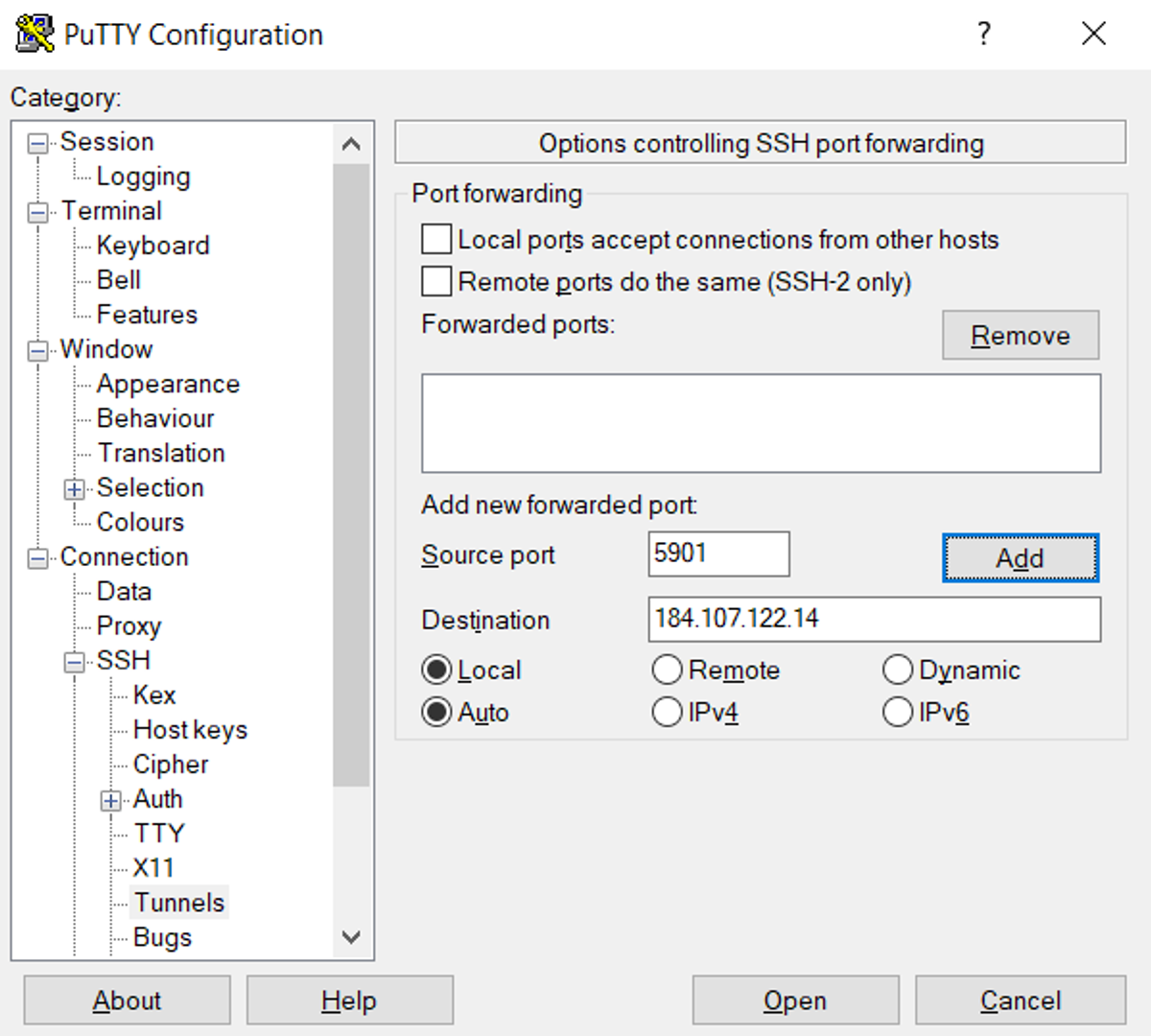The width and height of the screenshot is (1151, 1036).
Task: Tick Remote ports do the same checkbox
Action: click(436, 281)
